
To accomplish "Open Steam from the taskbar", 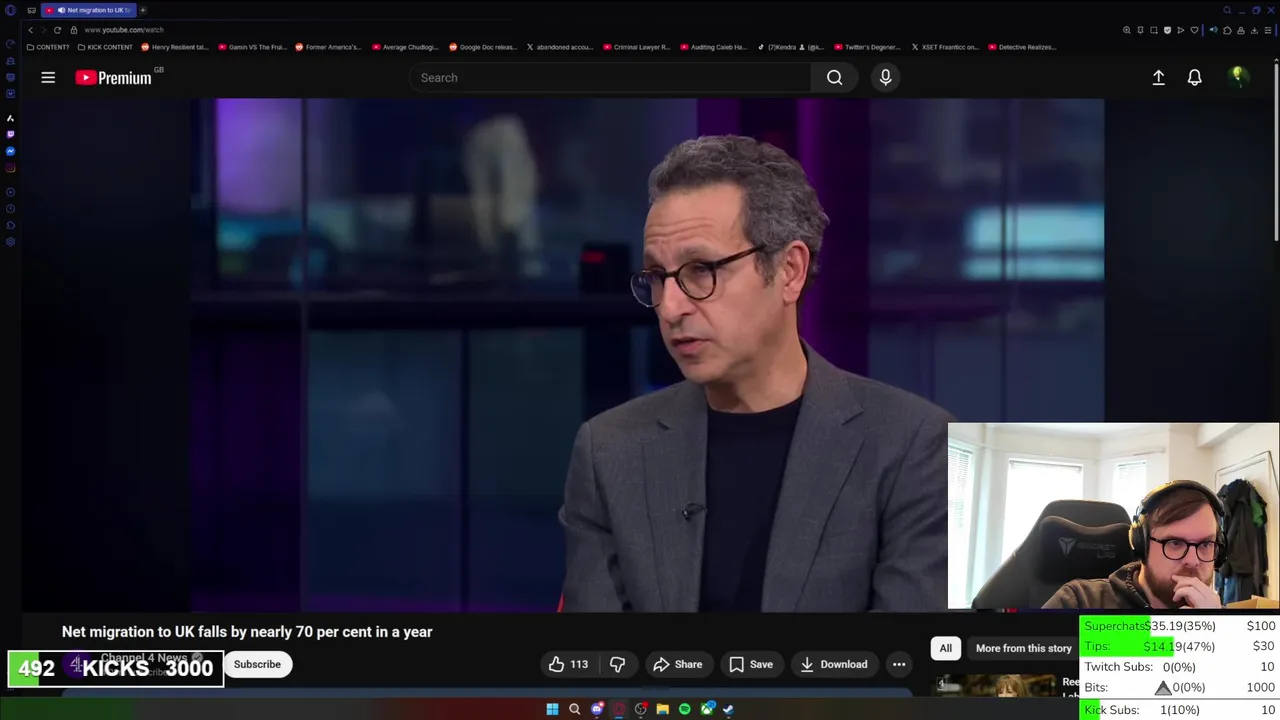I will pyautogui.click(x=728, y=709).
